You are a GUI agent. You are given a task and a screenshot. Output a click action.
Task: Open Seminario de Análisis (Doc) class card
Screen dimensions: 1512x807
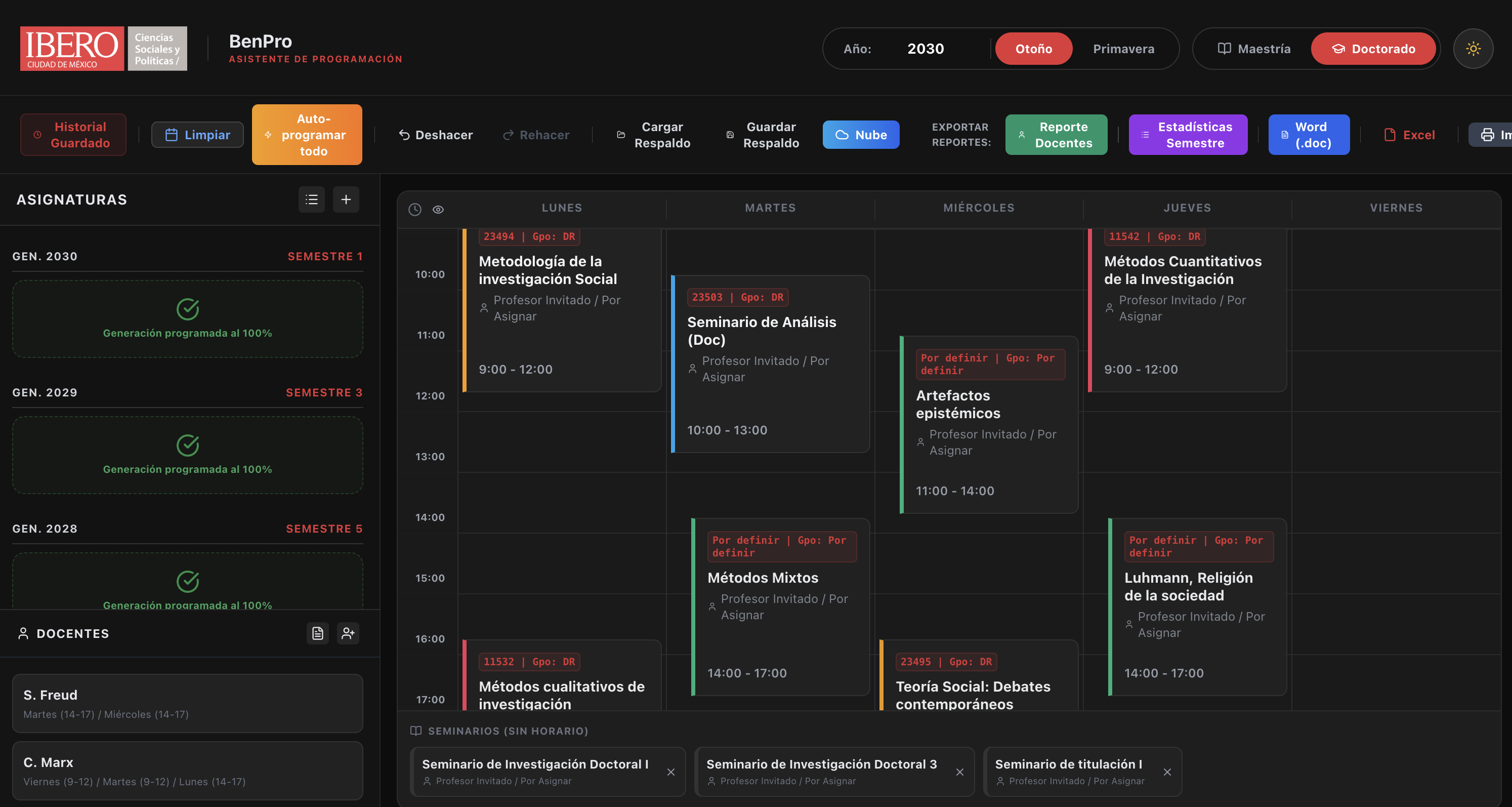tap(770, 364)
